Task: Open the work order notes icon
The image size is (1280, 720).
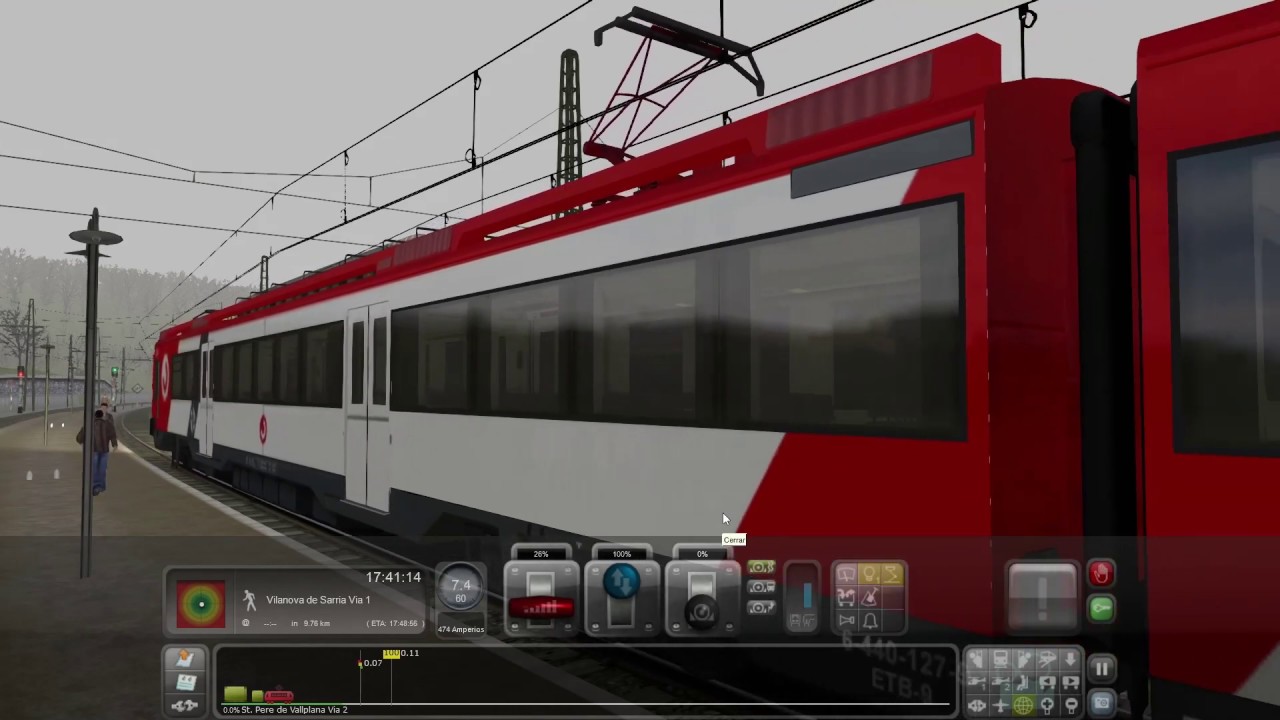Action: (x=185, y=682)
